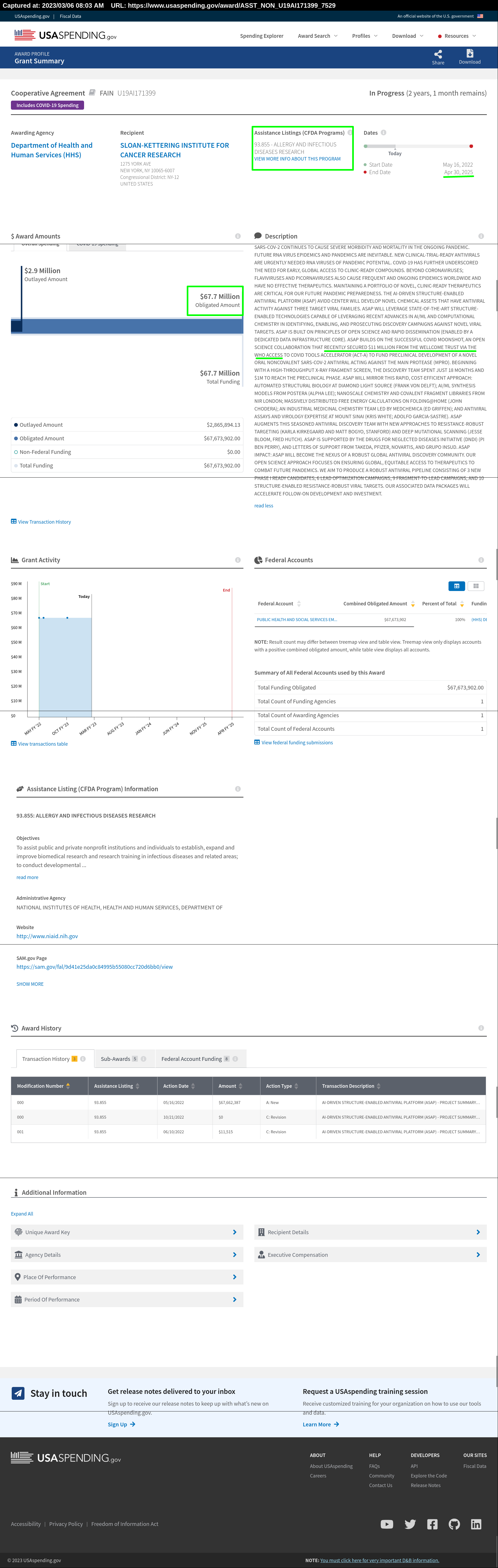Click info icon beside Sub-Awards tab
The width and height of the screenshot is (498, 1568).
point(143,1058)
